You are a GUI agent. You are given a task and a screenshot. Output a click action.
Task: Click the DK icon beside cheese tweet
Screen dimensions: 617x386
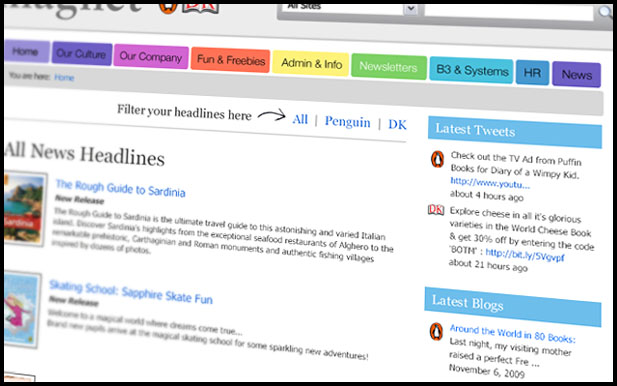(x=436, y=210)
